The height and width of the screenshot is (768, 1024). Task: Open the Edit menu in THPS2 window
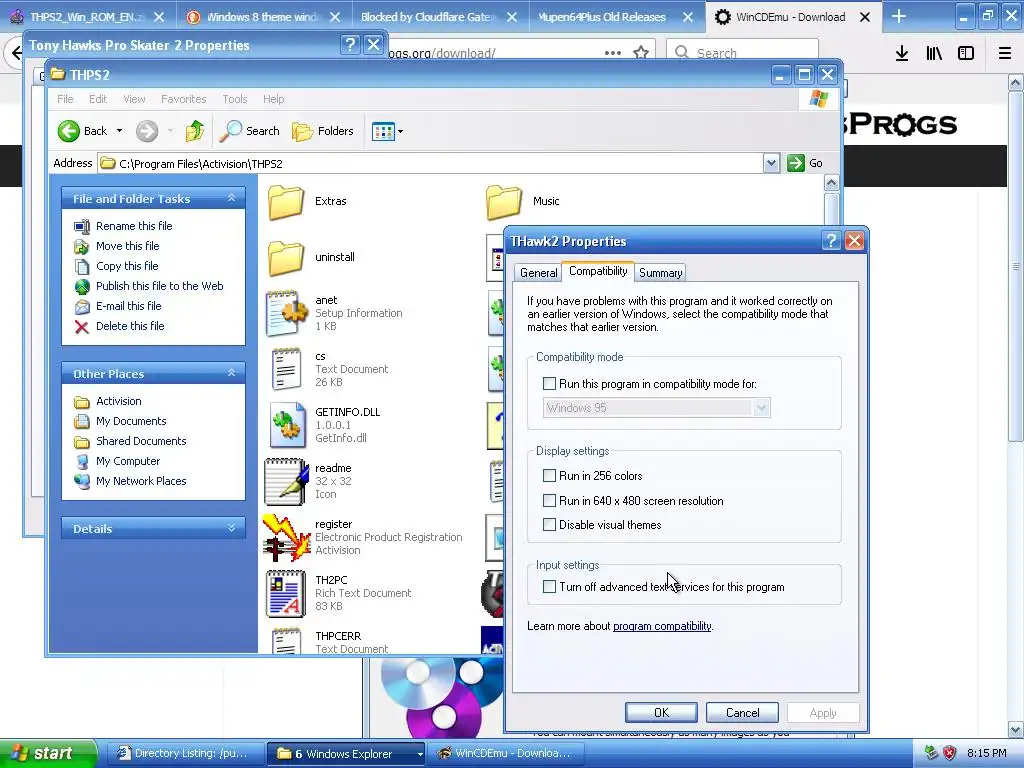98,99
